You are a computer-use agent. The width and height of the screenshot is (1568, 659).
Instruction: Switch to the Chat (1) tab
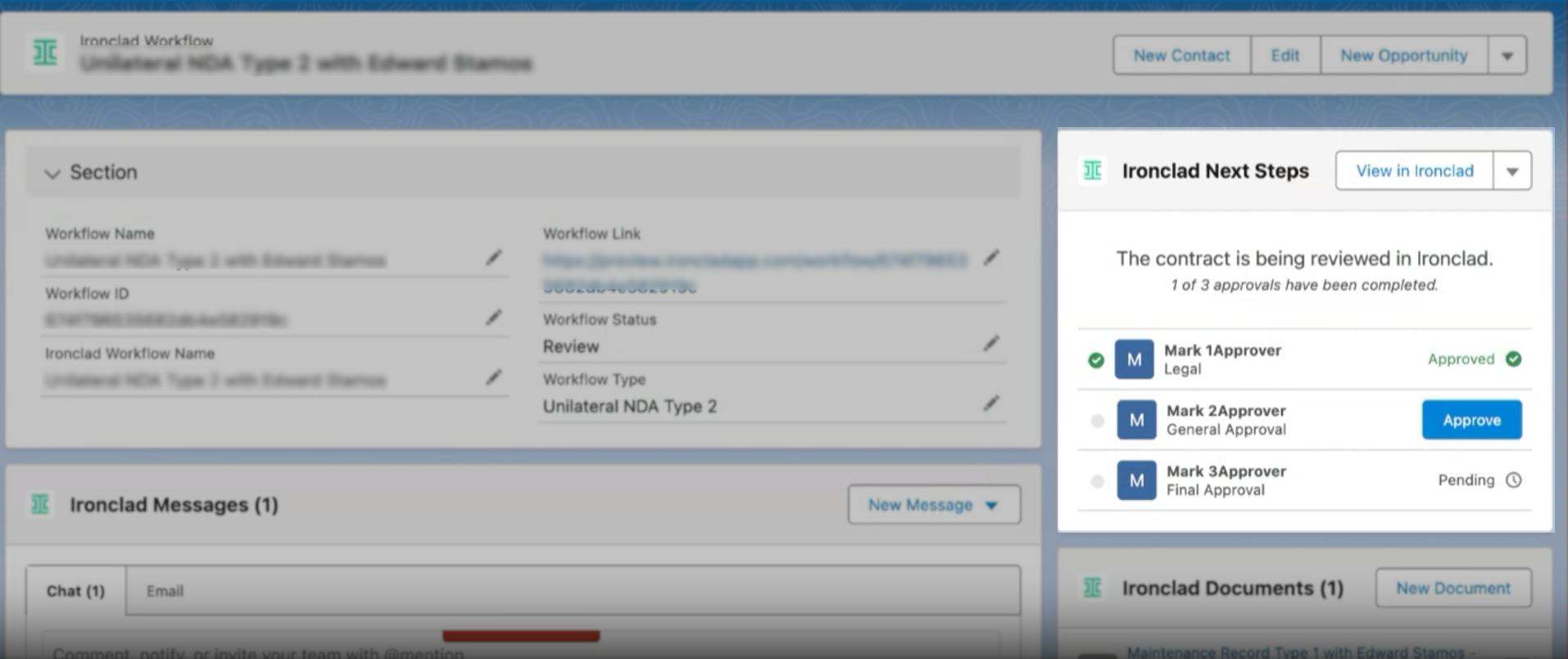[x=75, y=591]
